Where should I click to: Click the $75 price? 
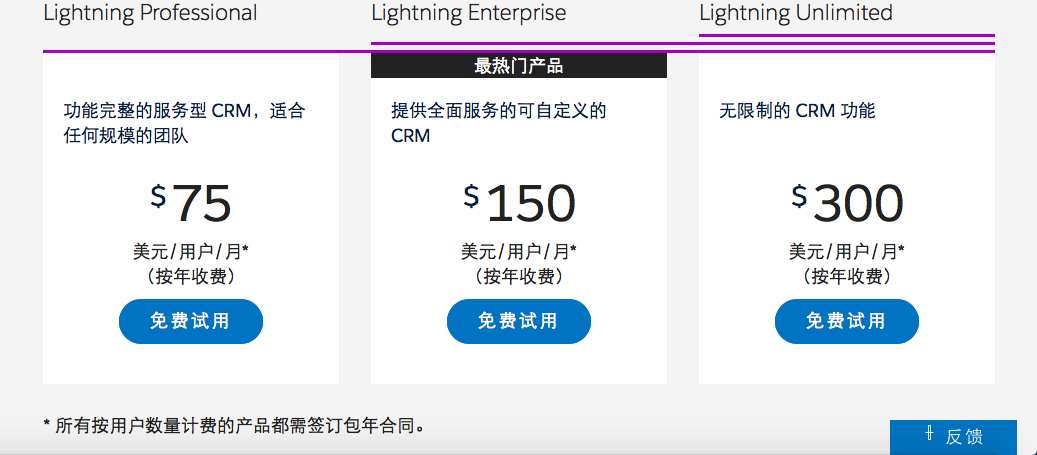pos(191,203)
